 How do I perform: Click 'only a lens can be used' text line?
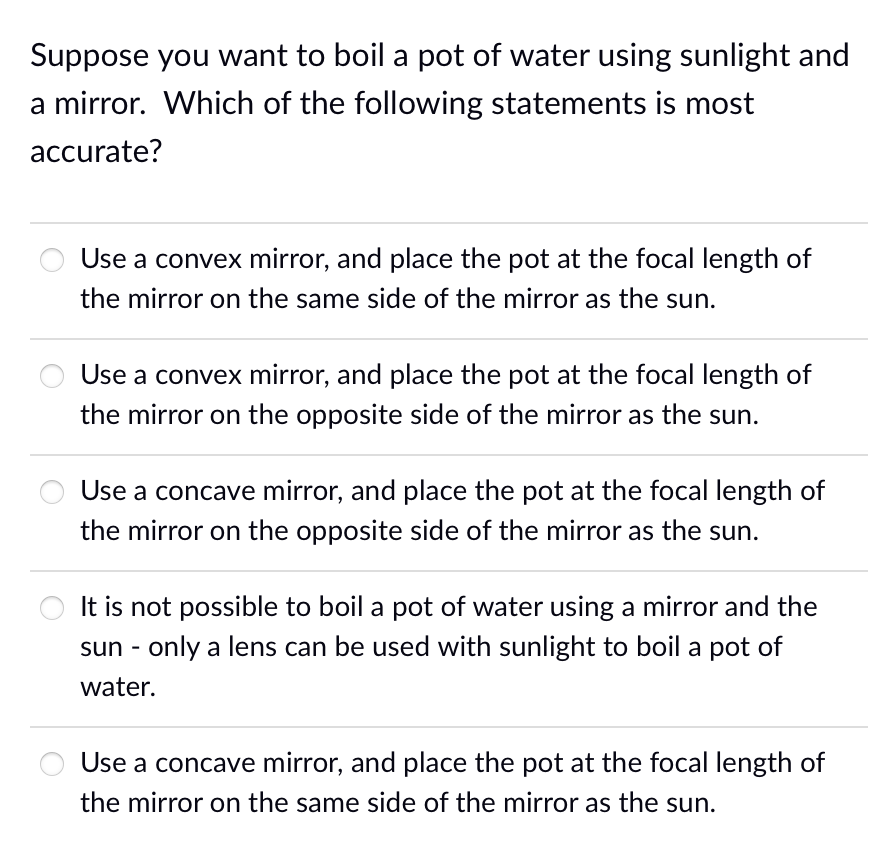tap(431, 647)
